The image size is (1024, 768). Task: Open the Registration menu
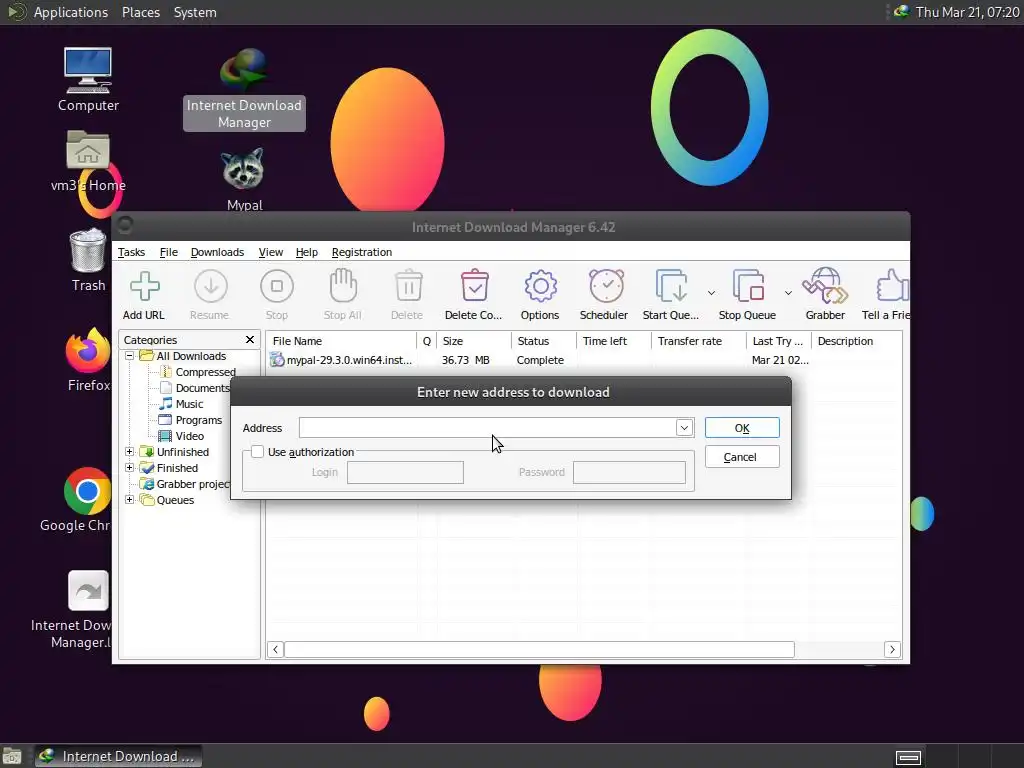pyautogui.click(x=362, y=252)
